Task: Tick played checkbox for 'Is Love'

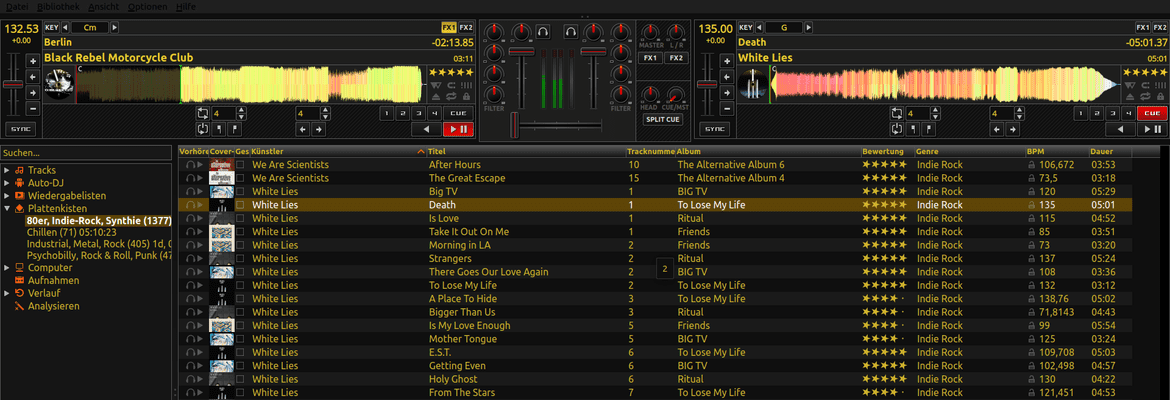Action: 240,219
